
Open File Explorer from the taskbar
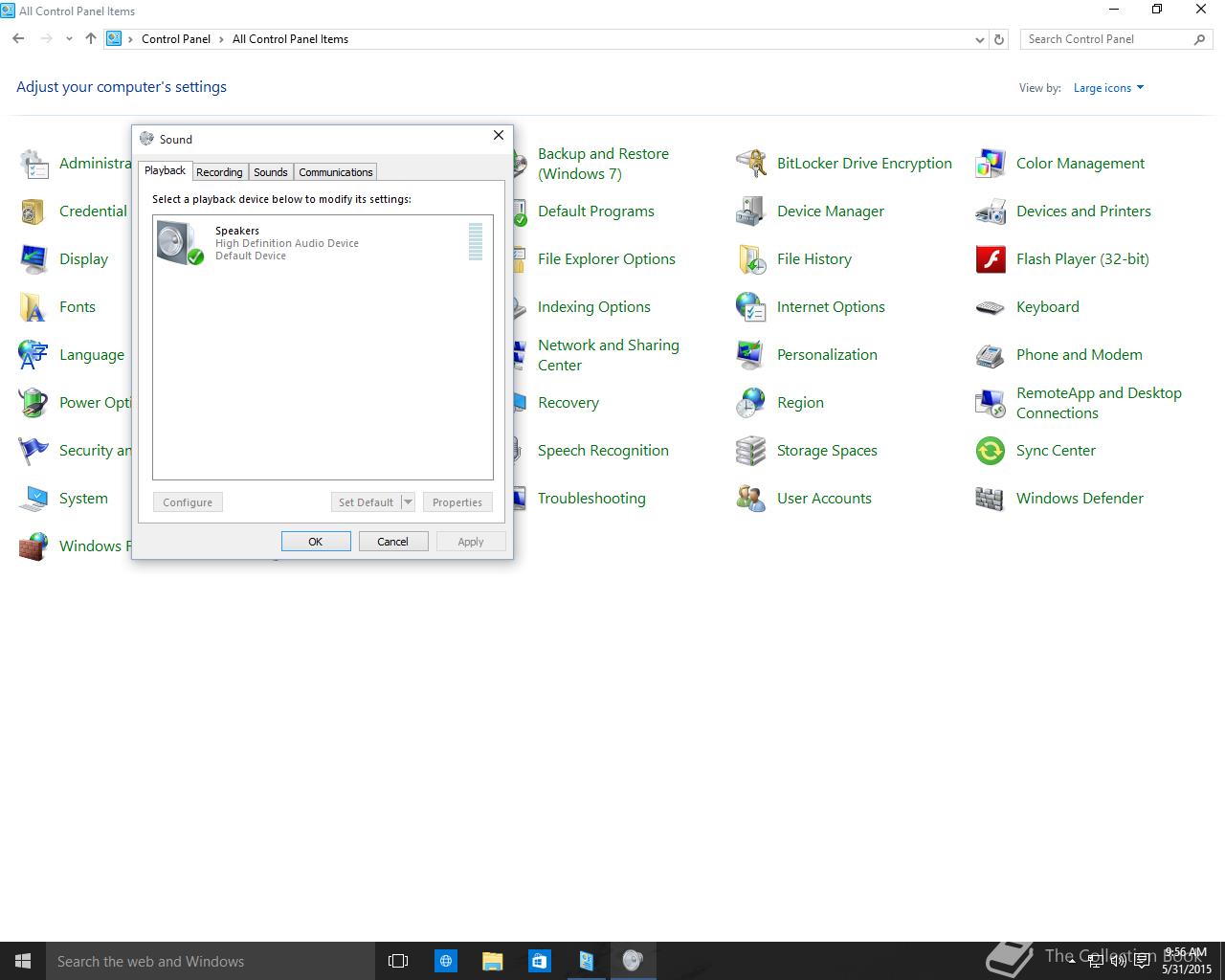click(x=492, y=961)
